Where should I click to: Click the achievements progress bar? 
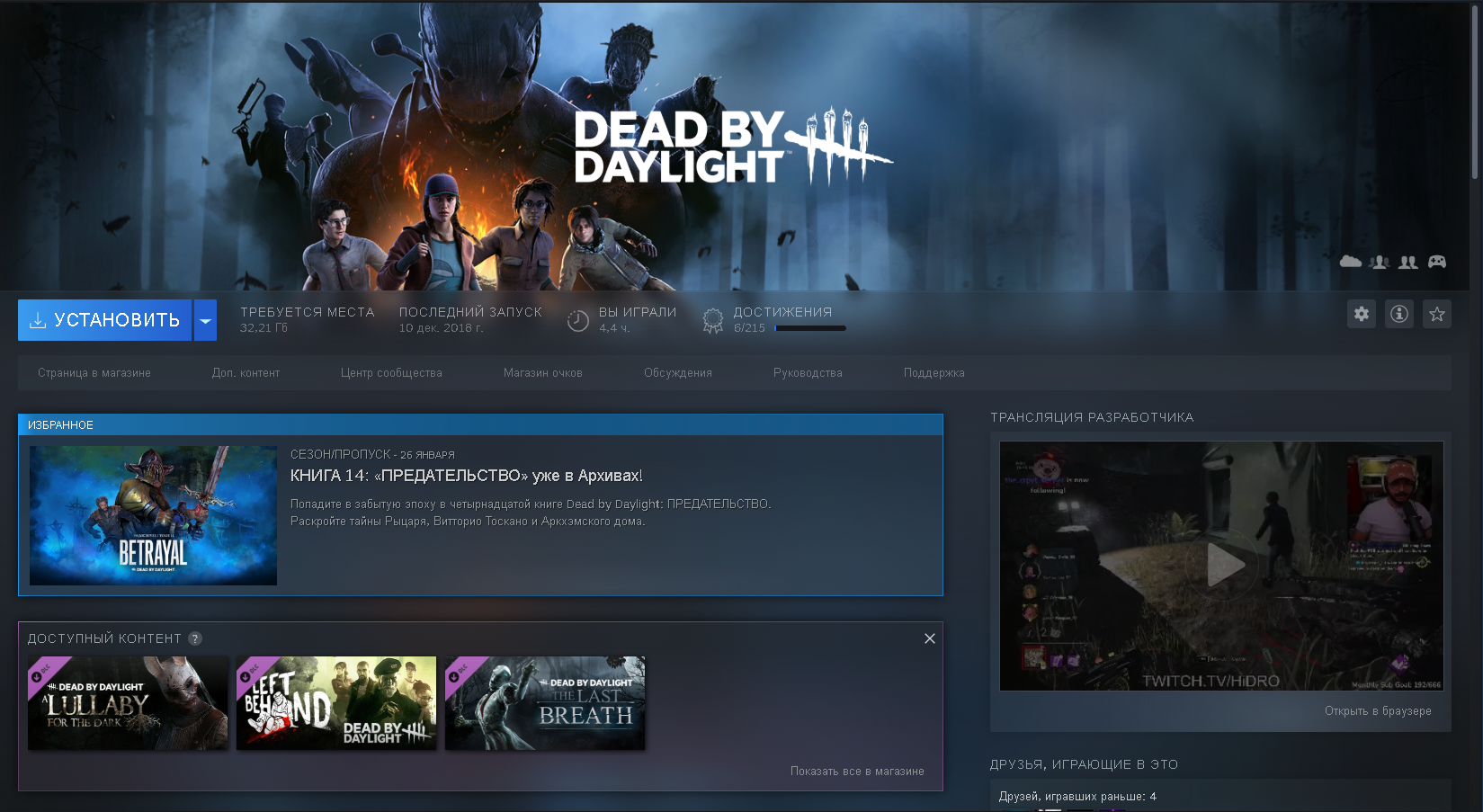(810, 328)
